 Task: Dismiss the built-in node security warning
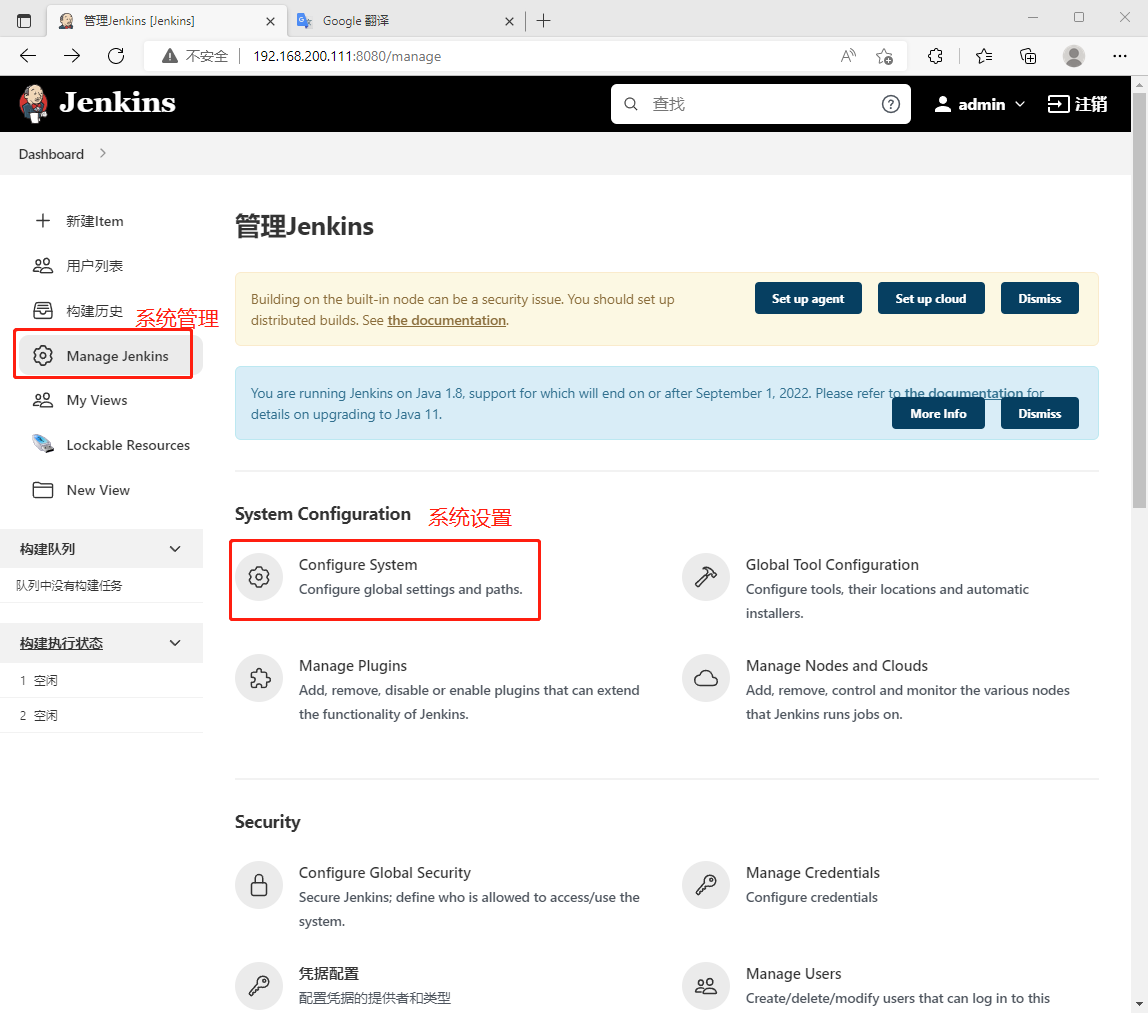coord(1039,298)
